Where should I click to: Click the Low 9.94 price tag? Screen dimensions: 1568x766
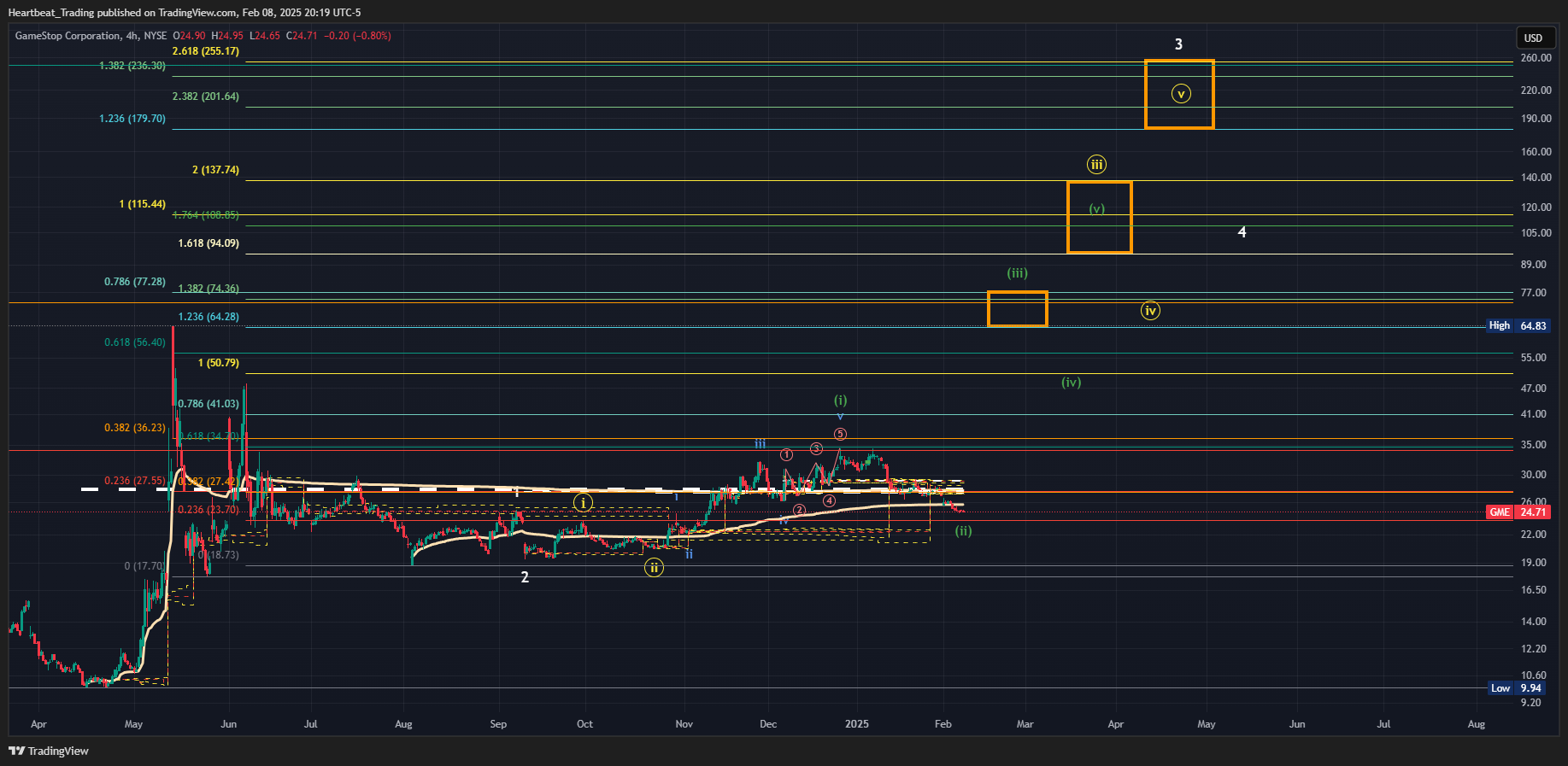click(x=1518, y=688)
